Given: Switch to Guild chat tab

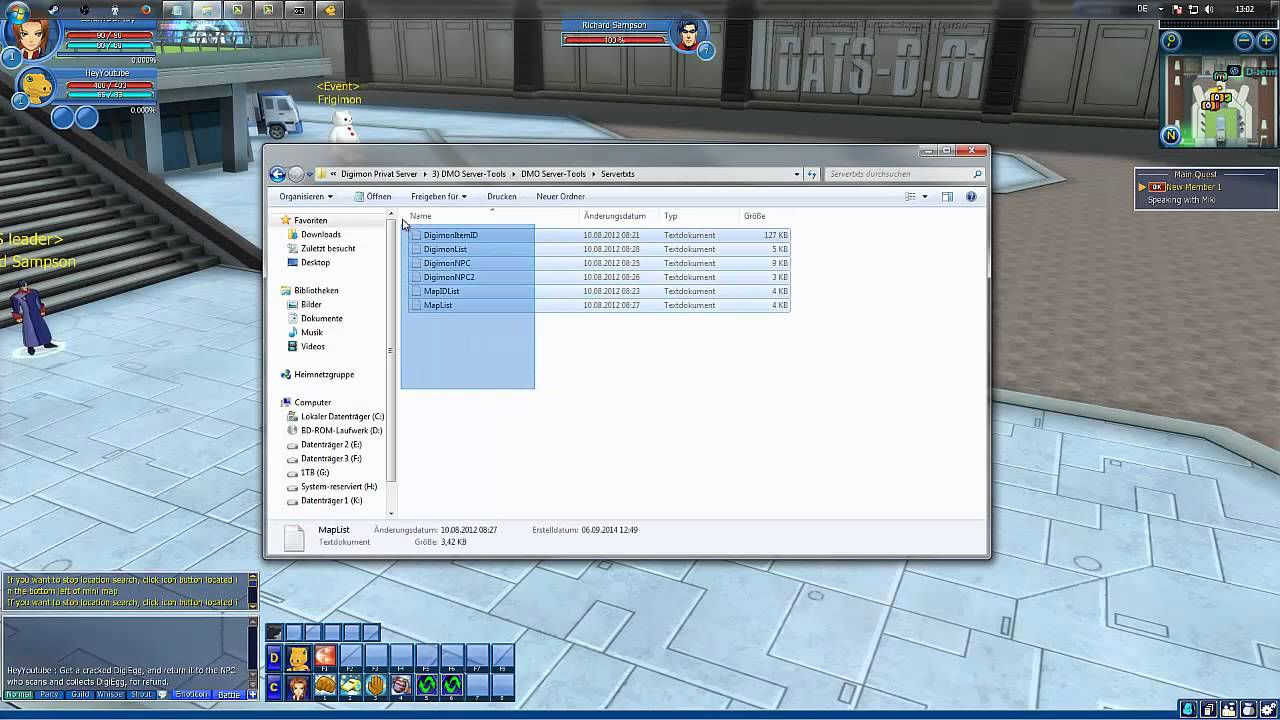Looking at the screenshot, I should (80, 694).
